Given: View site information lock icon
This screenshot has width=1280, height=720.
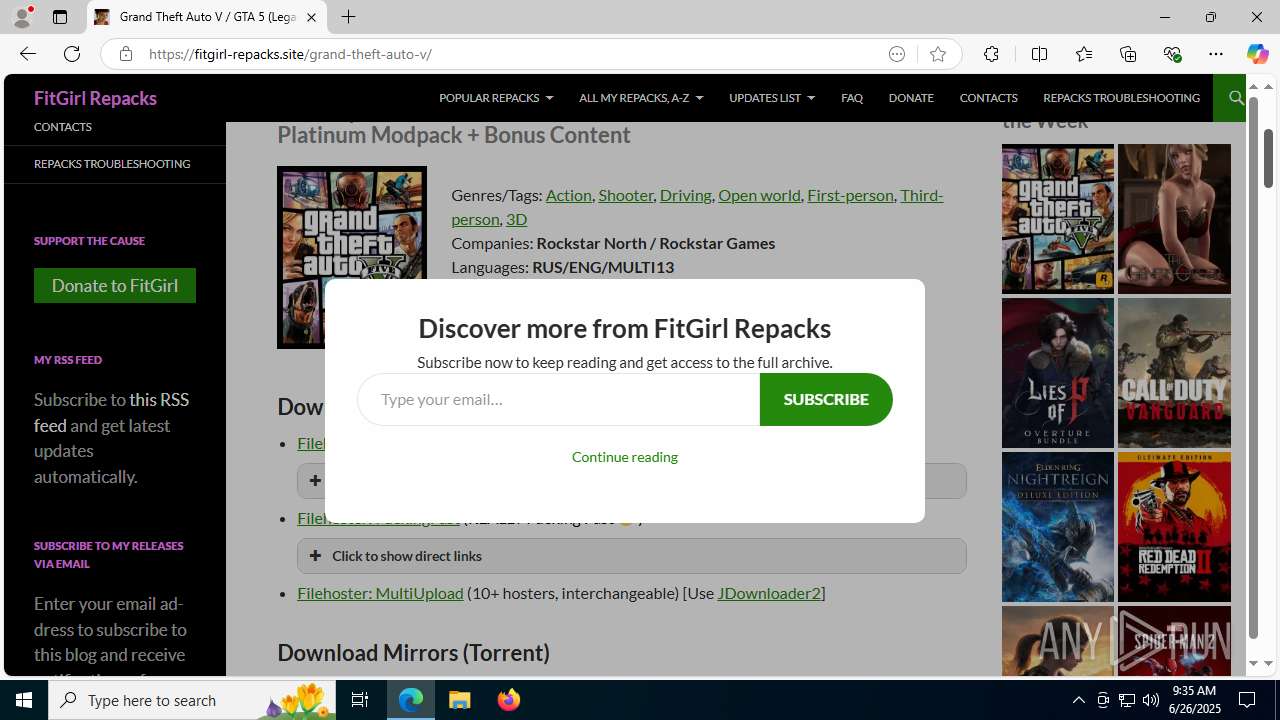Looking at the screenshot, I should (x=125, y=54).
